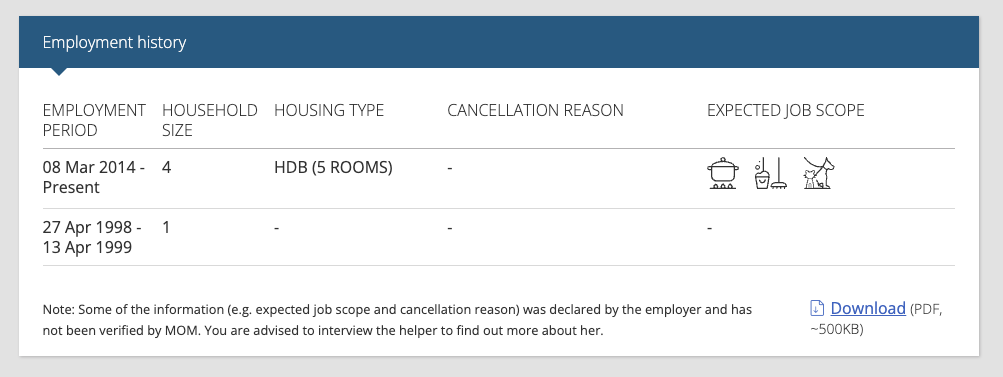
Task: Click the PDF download file icon
Action: click(x=816, y=309)
